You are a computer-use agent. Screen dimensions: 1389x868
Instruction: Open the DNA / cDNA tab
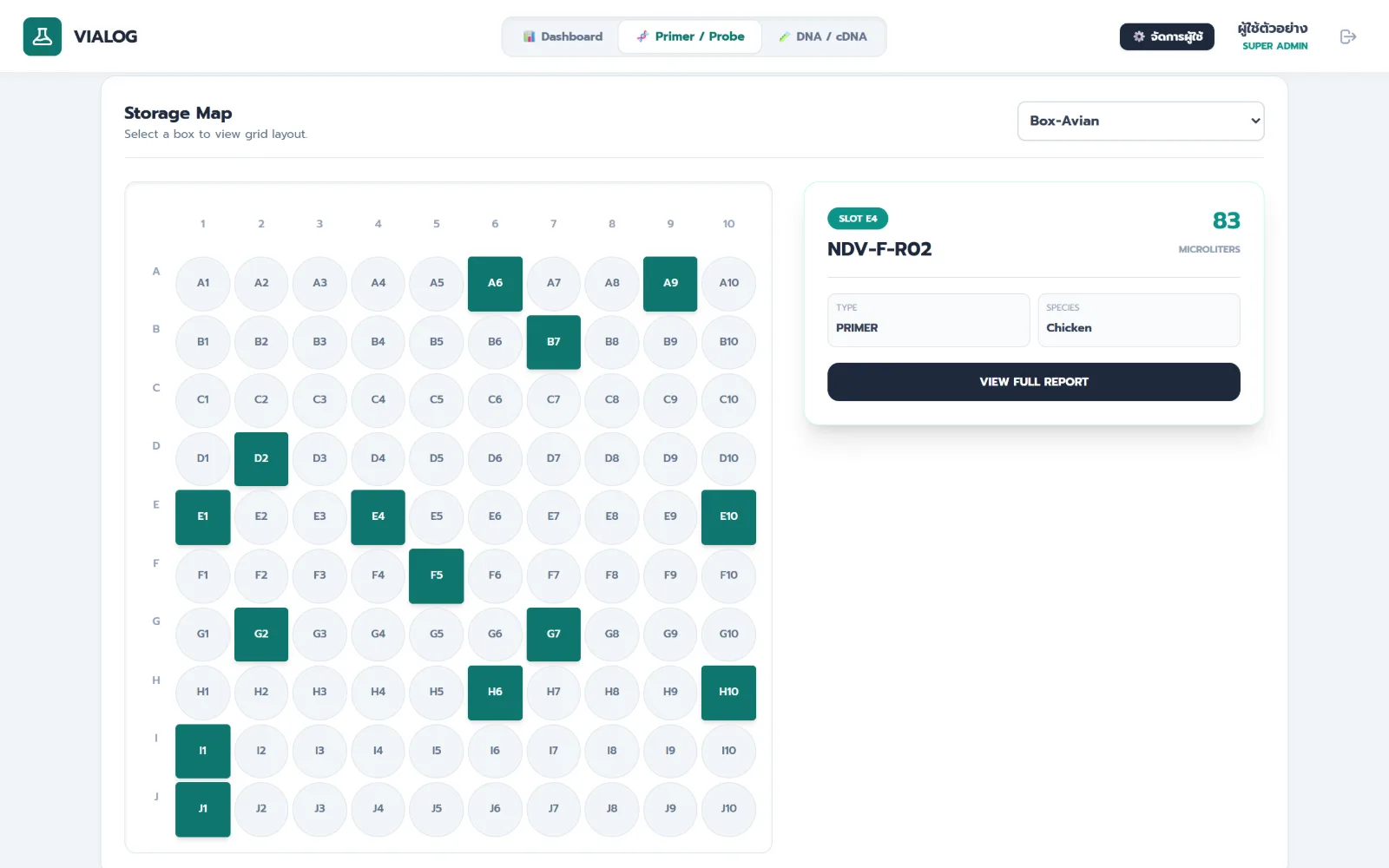[822, 36]
